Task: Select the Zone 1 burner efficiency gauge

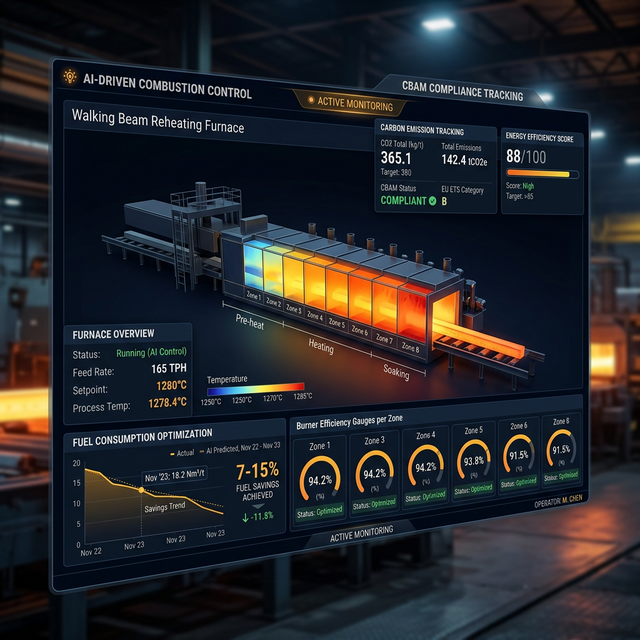Action: 319,465
